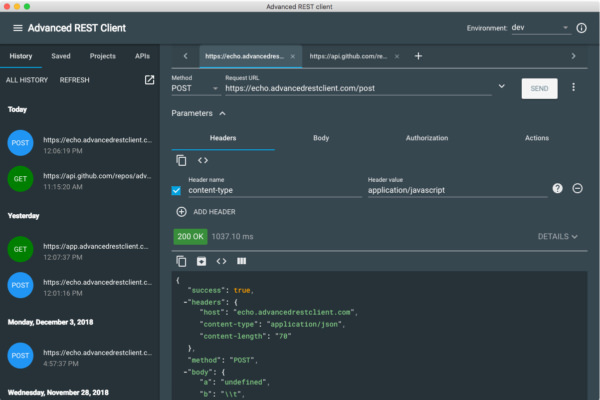Switch to the Authorization tab
The width and height of the screenshot is (600, 400).
tap(427, 137)
